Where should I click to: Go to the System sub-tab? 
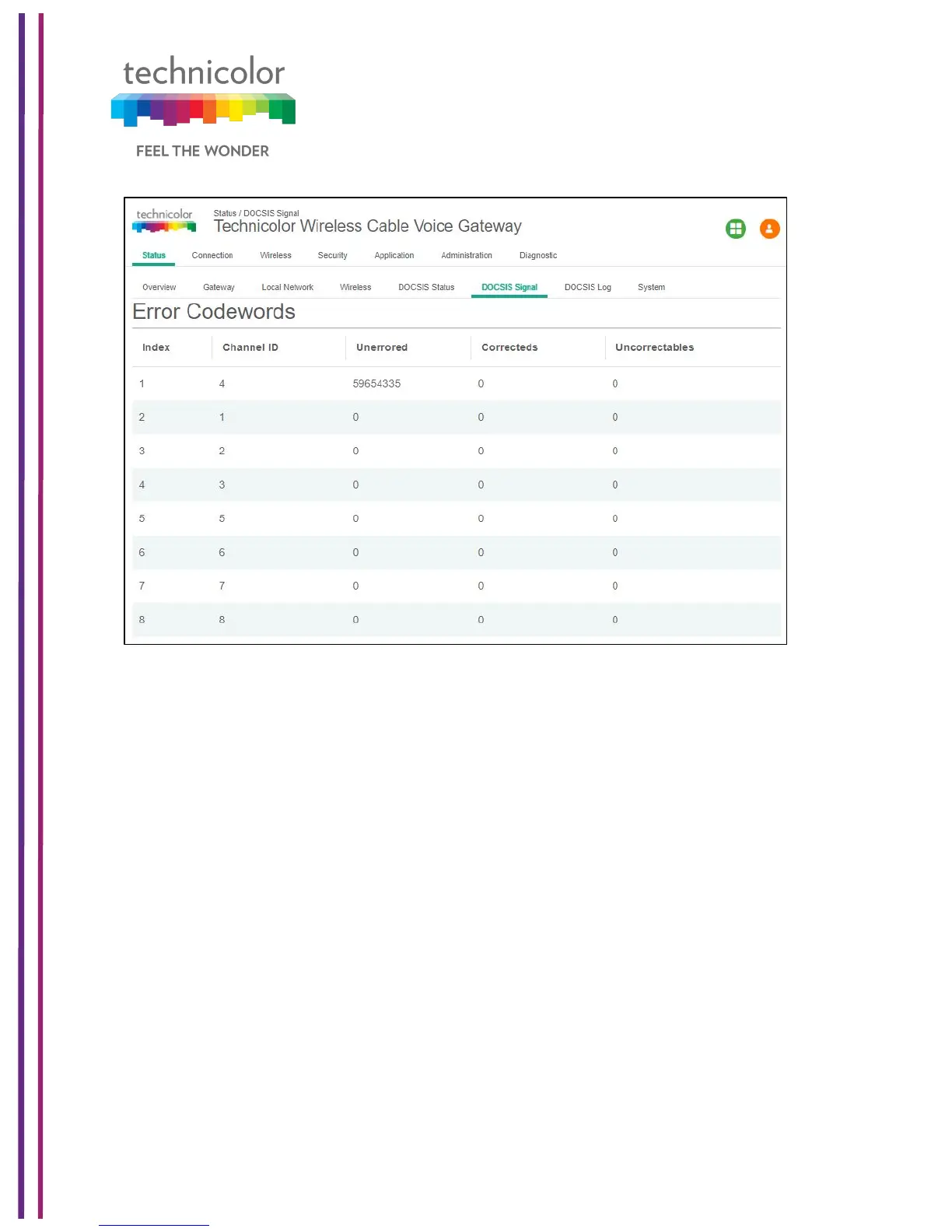click(x=651, y=287)
